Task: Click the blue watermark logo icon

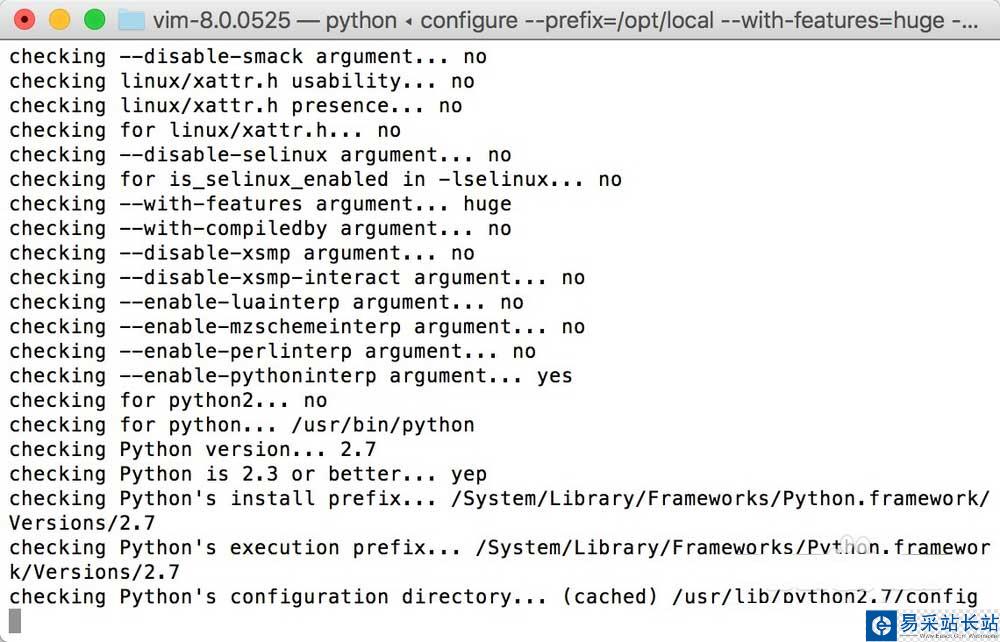Action: tap(880, 624)
